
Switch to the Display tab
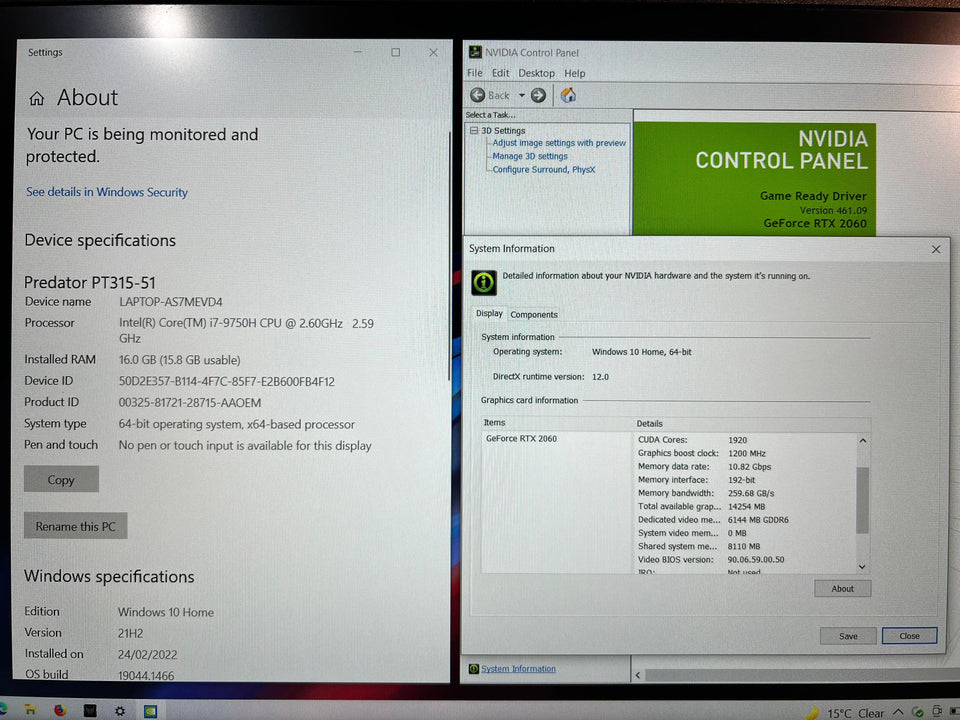pyautogui.click(x=489, y=313)
